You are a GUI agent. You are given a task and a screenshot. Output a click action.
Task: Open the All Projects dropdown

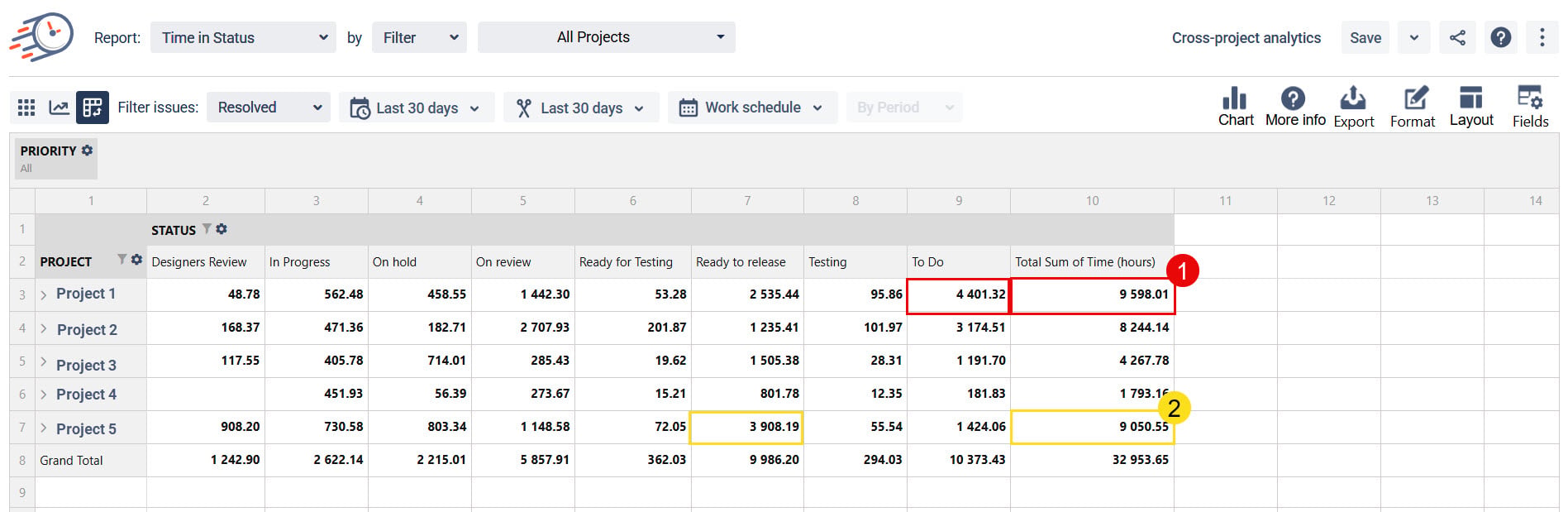tap(606, 38)
